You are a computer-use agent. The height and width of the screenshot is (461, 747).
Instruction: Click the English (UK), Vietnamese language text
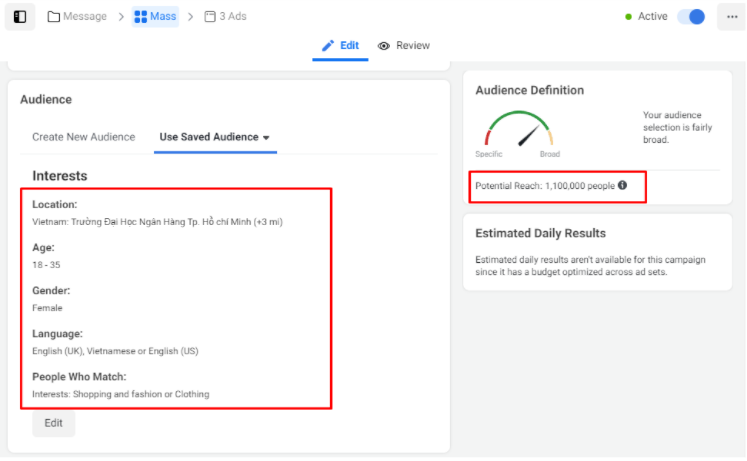115,351
